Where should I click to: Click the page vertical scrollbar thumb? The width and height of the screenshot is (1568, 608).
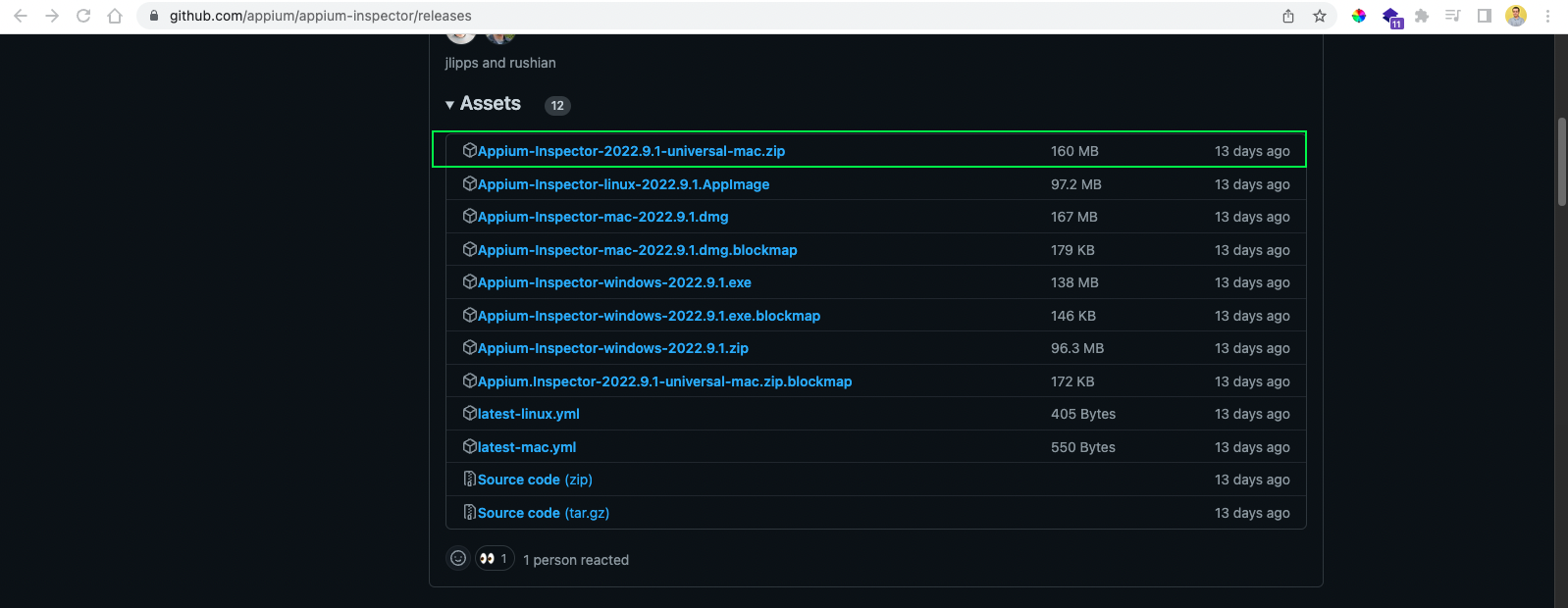pos(1562,162)
